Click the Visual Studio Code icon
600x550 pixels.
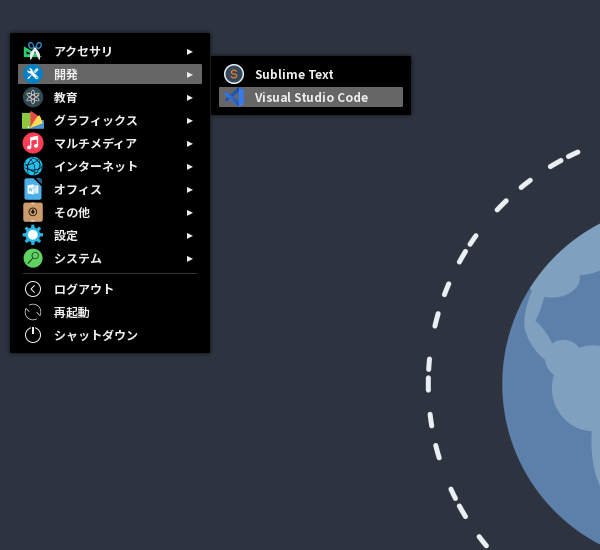click(234, 97)
